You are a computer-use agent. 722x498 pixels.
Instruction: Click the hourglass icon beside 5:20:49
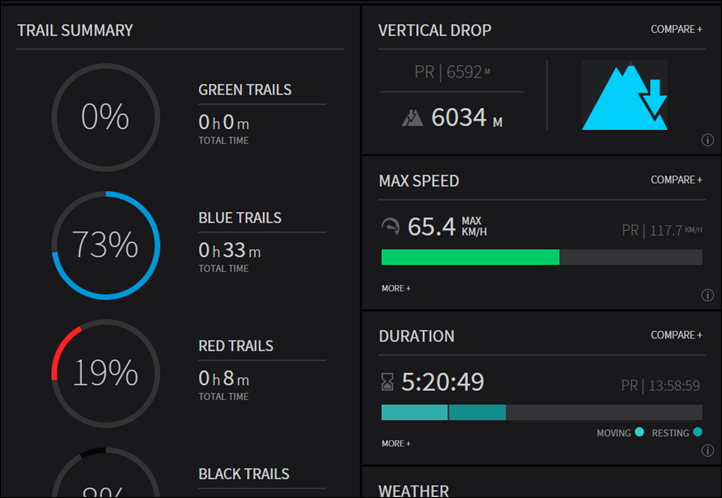(387, 382)
